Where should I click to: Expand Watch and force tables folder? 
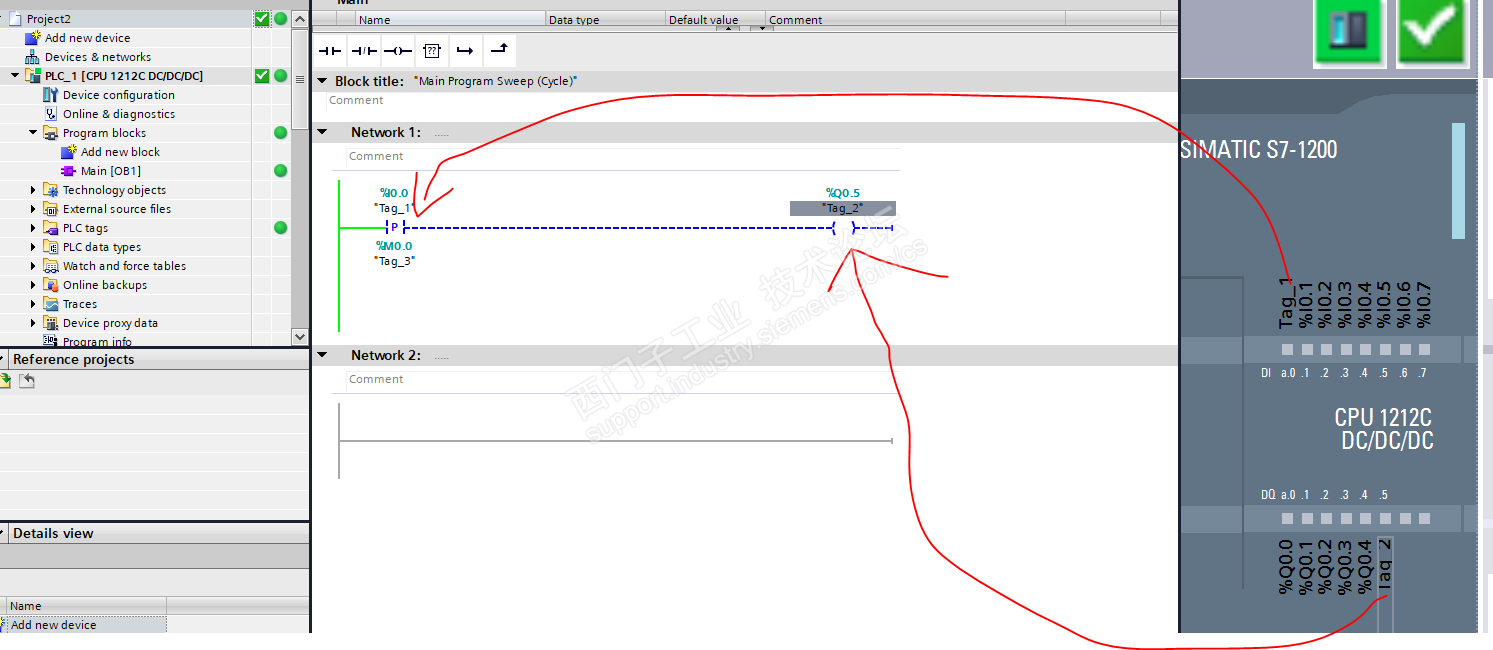pyautogui.click(x=33, y=266)
